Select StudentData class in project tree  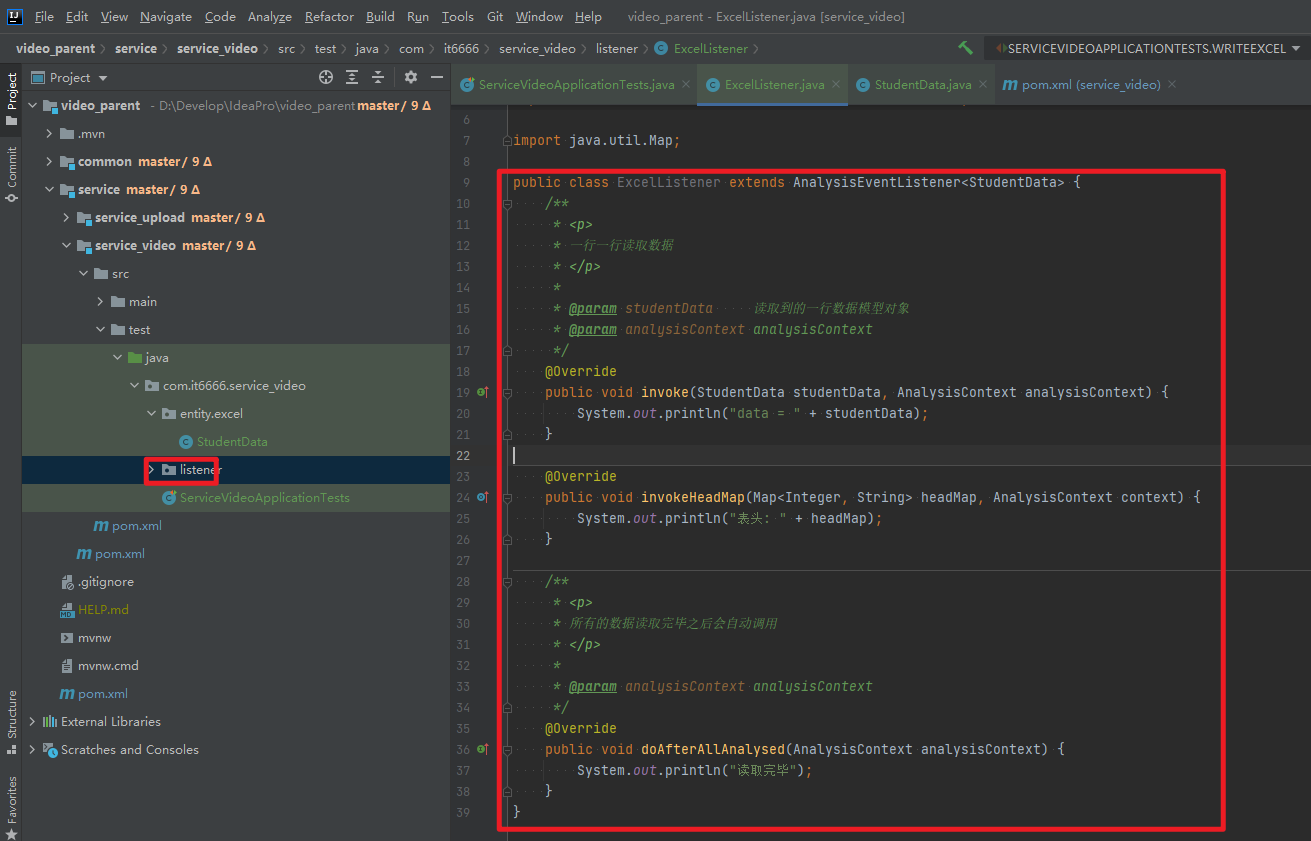pyautogui.click(x=232, y=441)
